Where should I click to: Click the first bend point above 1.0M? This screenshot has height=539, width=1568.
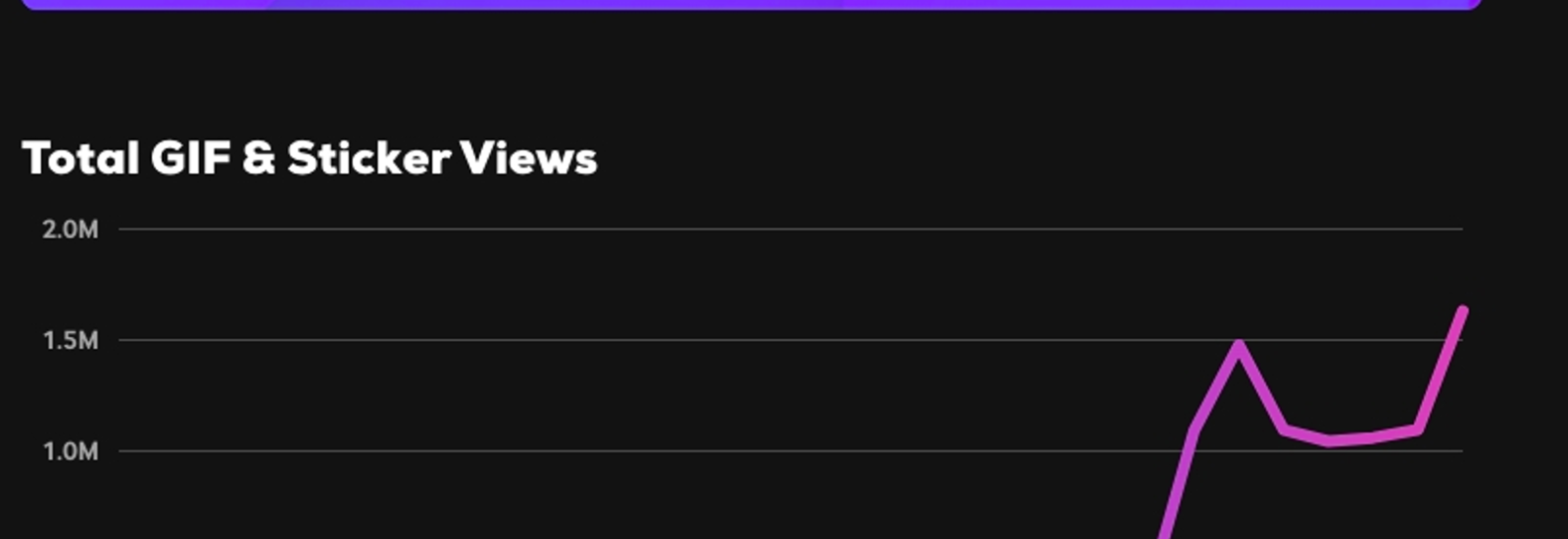1195,429
